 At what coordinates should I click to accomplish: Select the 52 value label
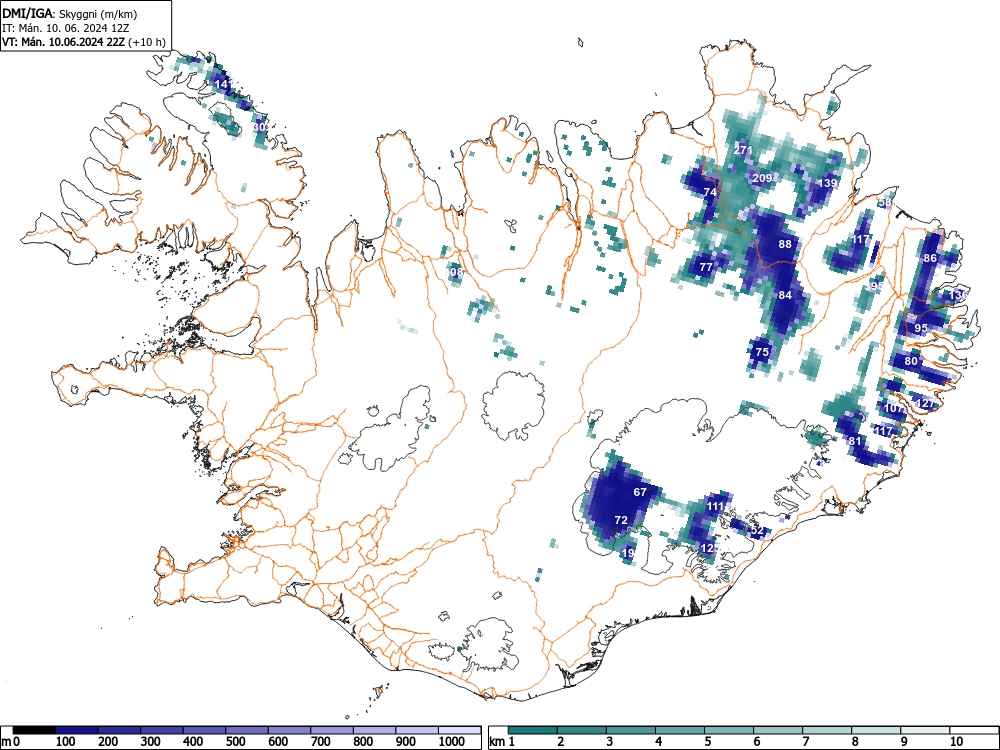(x=758, y=531)
